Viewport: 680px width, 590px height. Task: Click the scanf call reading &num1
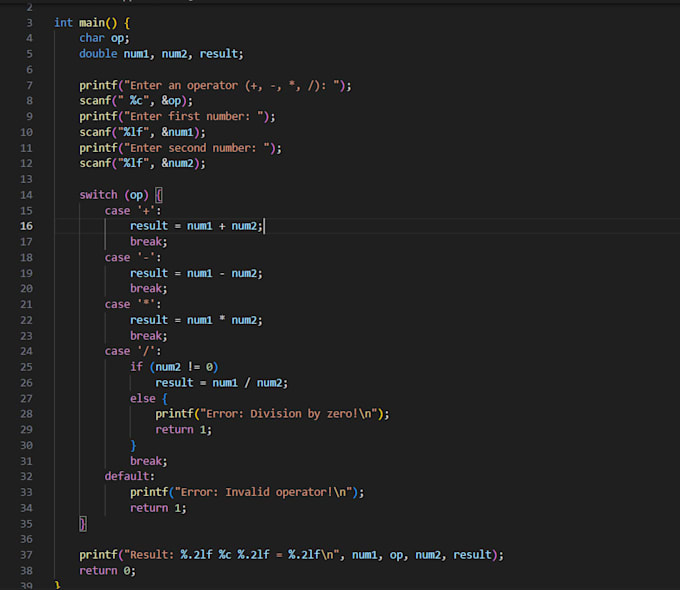[x=142, y=132]
